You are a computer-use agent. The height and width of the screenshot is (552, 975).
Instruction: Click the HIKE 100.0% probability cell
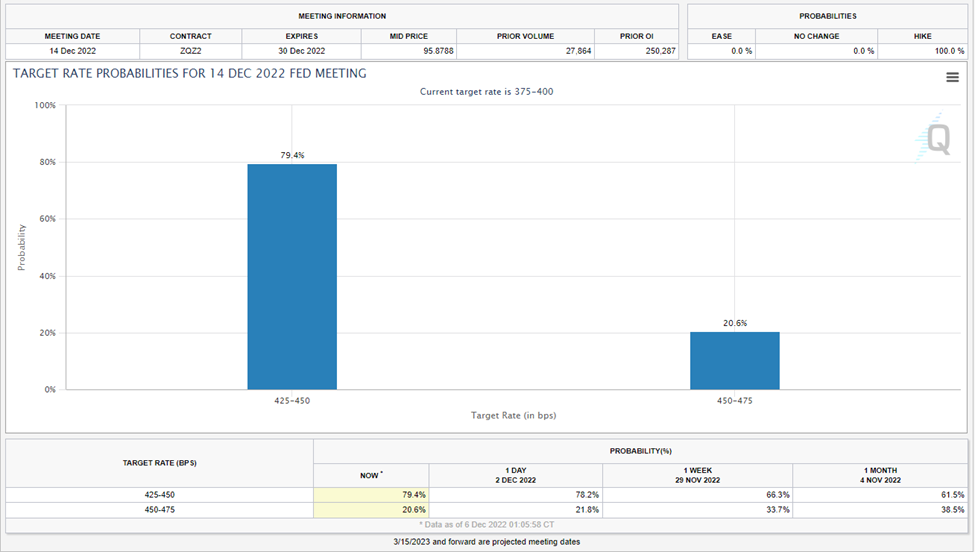coord(921,51)
